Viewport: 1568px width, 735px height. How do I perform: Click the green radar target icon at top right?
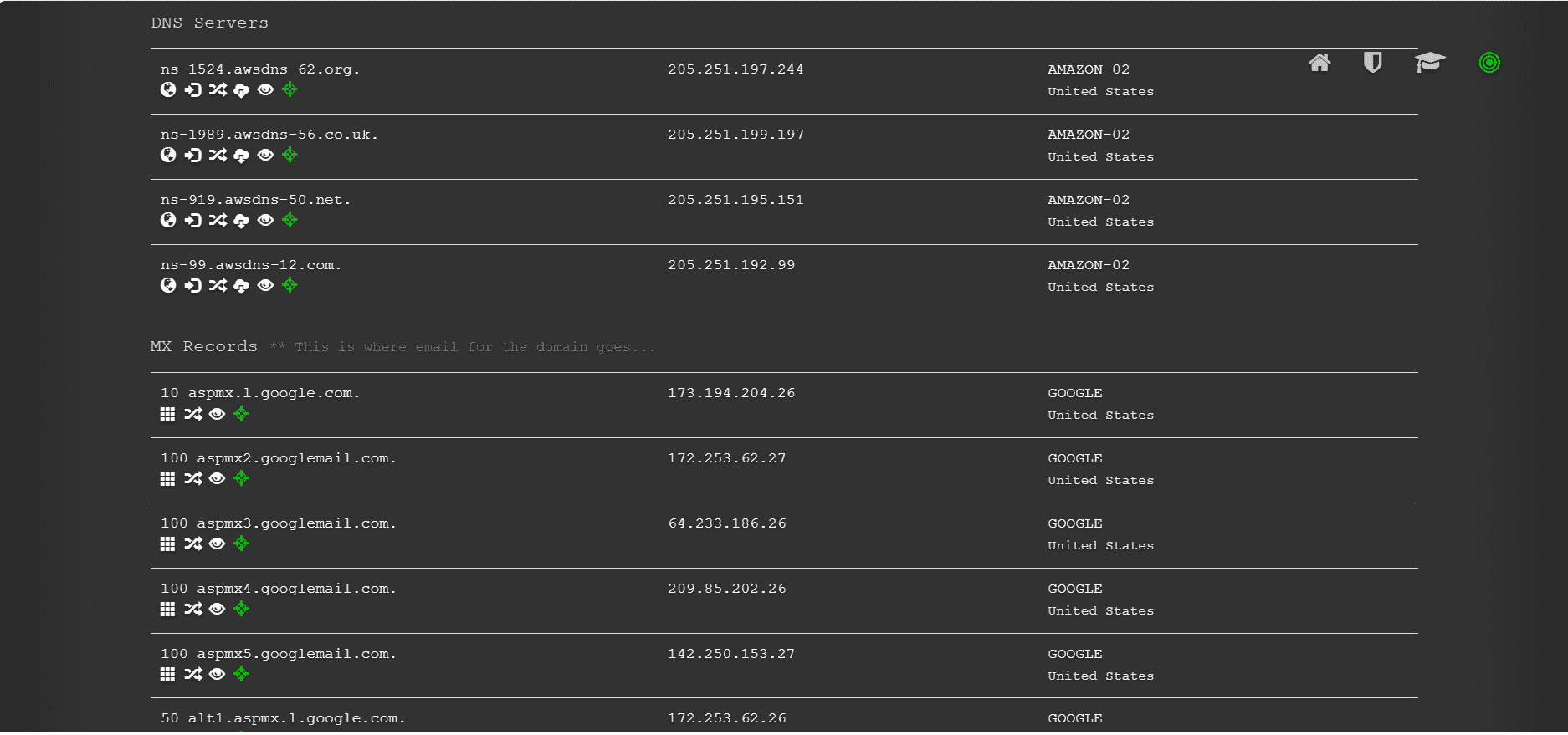pyautogui.click(x=1489, y=63)
